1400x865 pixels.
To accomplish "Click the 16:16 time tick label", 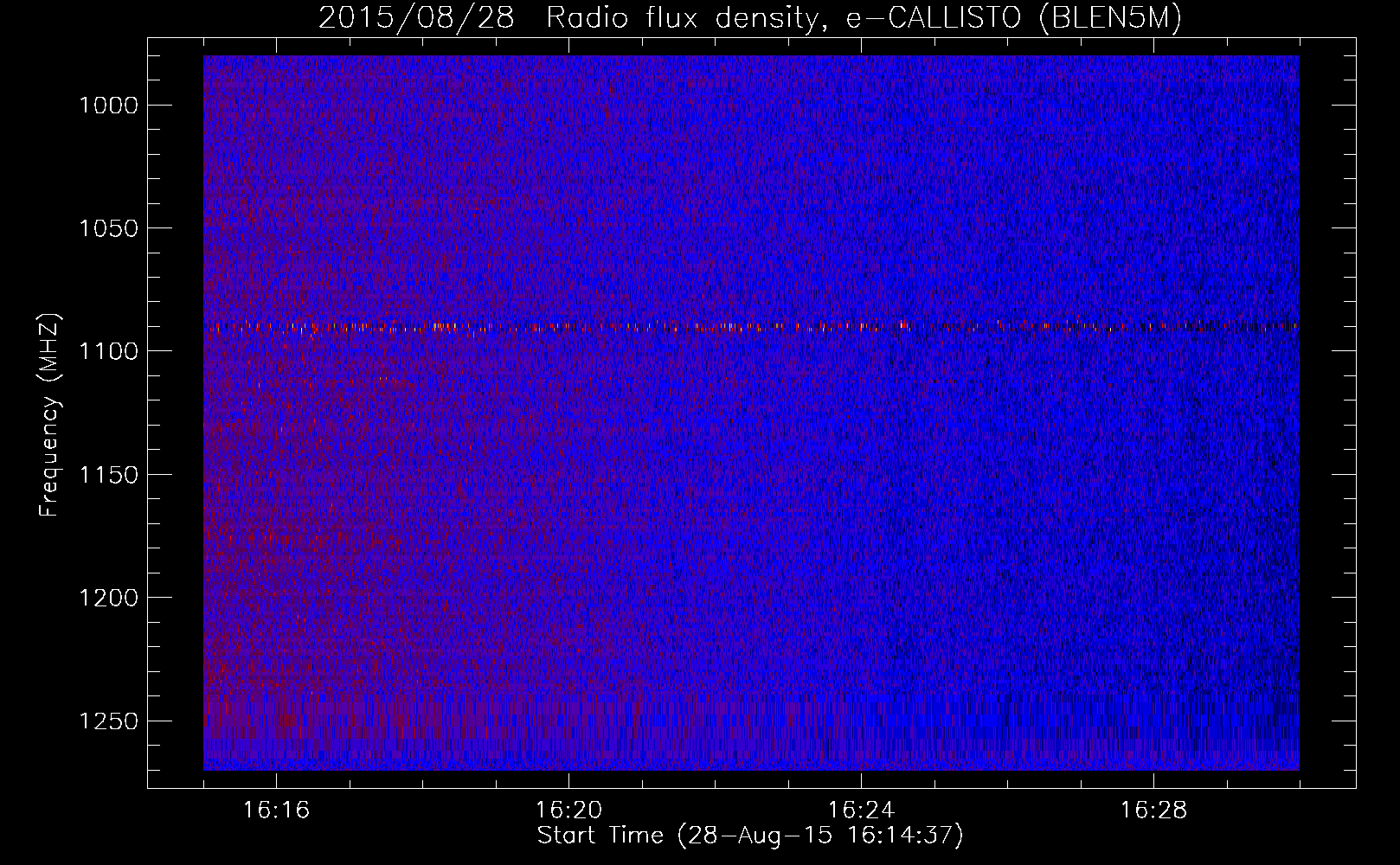I will coord(276,811).
